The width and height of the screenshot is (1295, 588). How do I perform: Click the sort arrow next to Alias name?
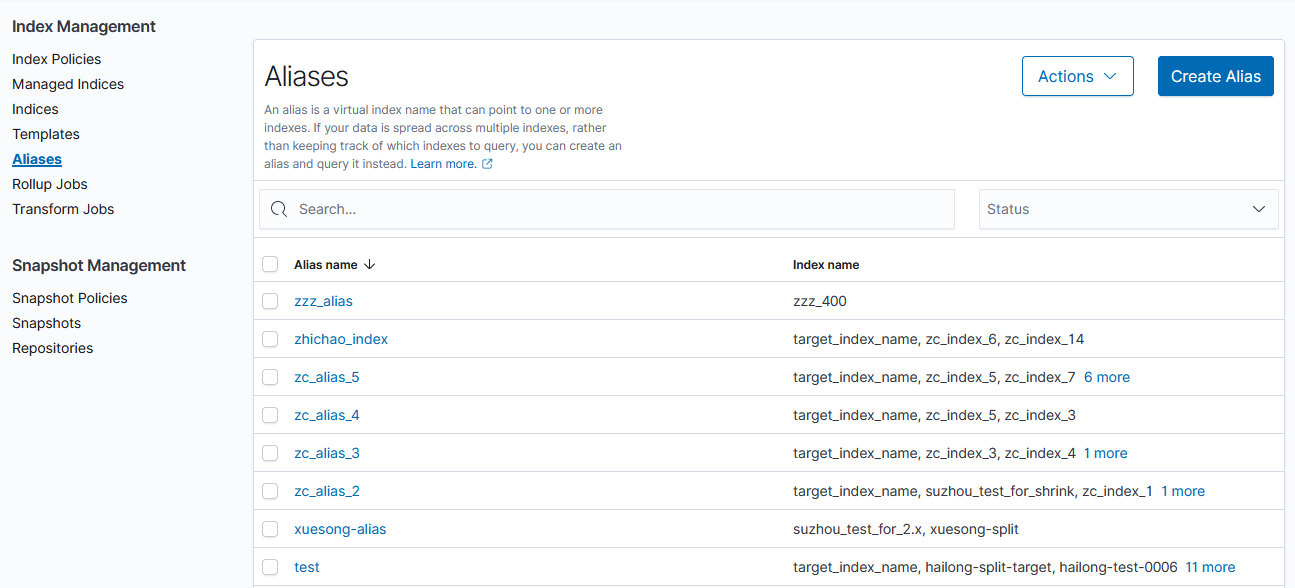tap(369, 264)
